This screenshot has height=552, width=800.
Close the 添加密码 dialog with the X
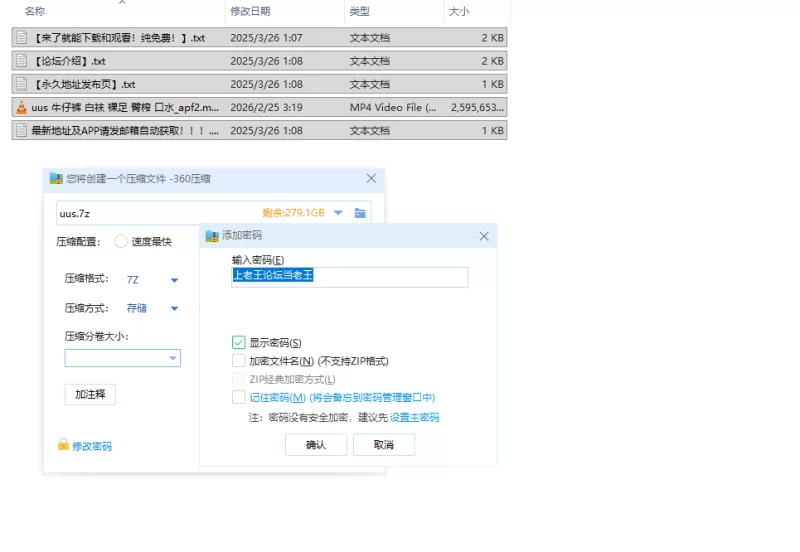point(484,236)
